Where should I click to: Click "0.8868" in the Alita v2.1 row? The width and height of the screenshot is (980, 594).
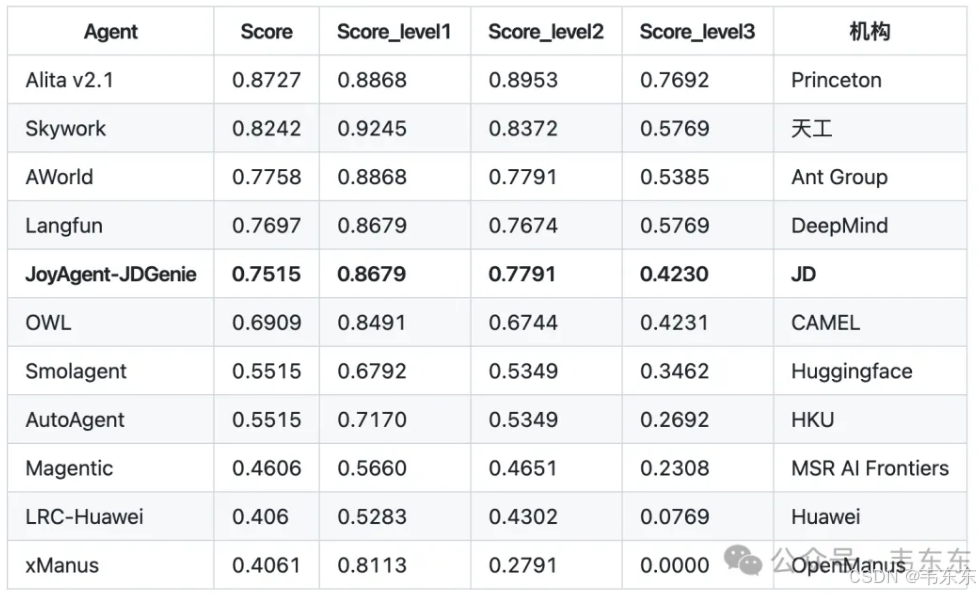372,80
